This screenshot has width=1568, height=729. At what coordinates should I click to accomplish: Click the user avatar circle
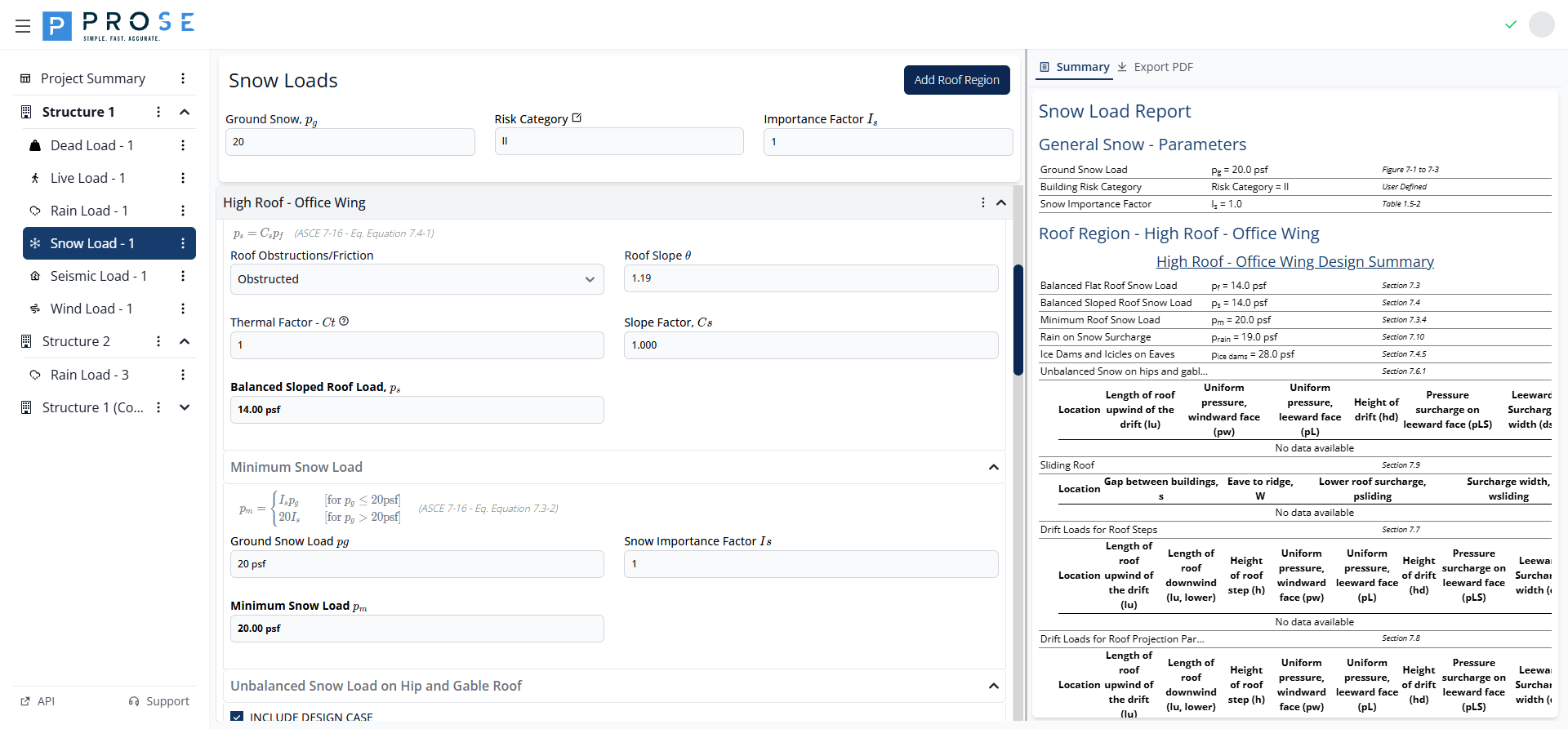[x=1541, y=24]
